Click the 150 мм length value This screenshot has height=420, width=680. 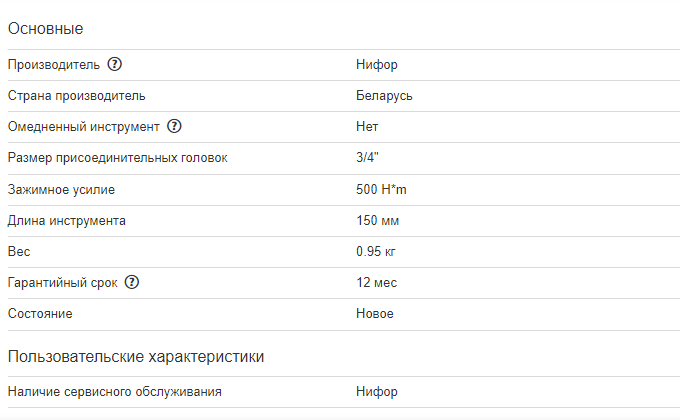(x=377, y=220)
